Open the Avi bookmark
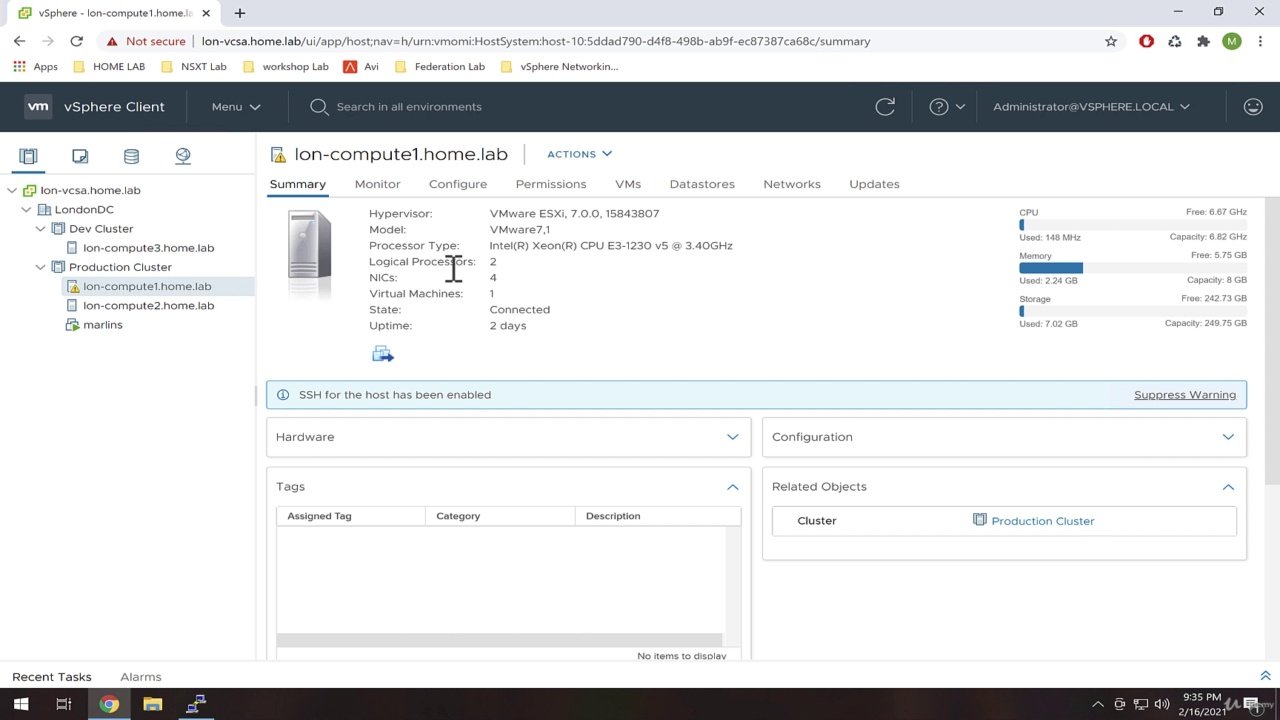 click(x=361, y=67)
